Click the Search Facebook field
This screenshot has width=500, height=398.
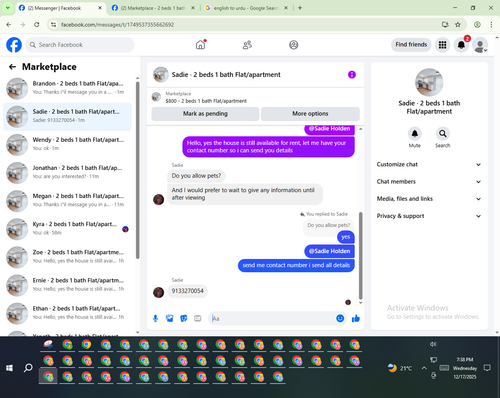pos(80,45)
